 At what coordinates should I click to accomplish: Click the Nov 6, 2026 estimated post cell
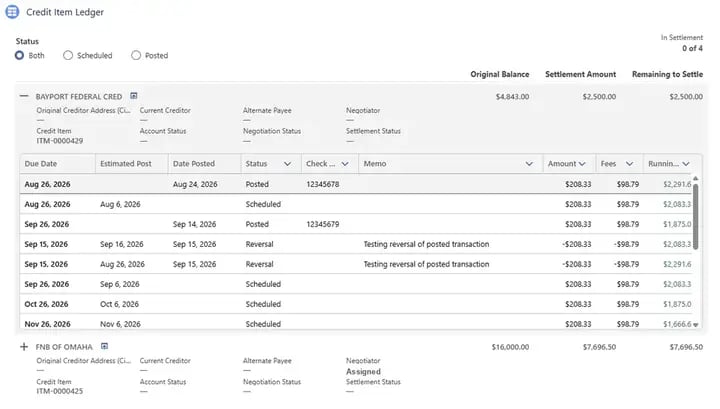[x=120, y=324]
